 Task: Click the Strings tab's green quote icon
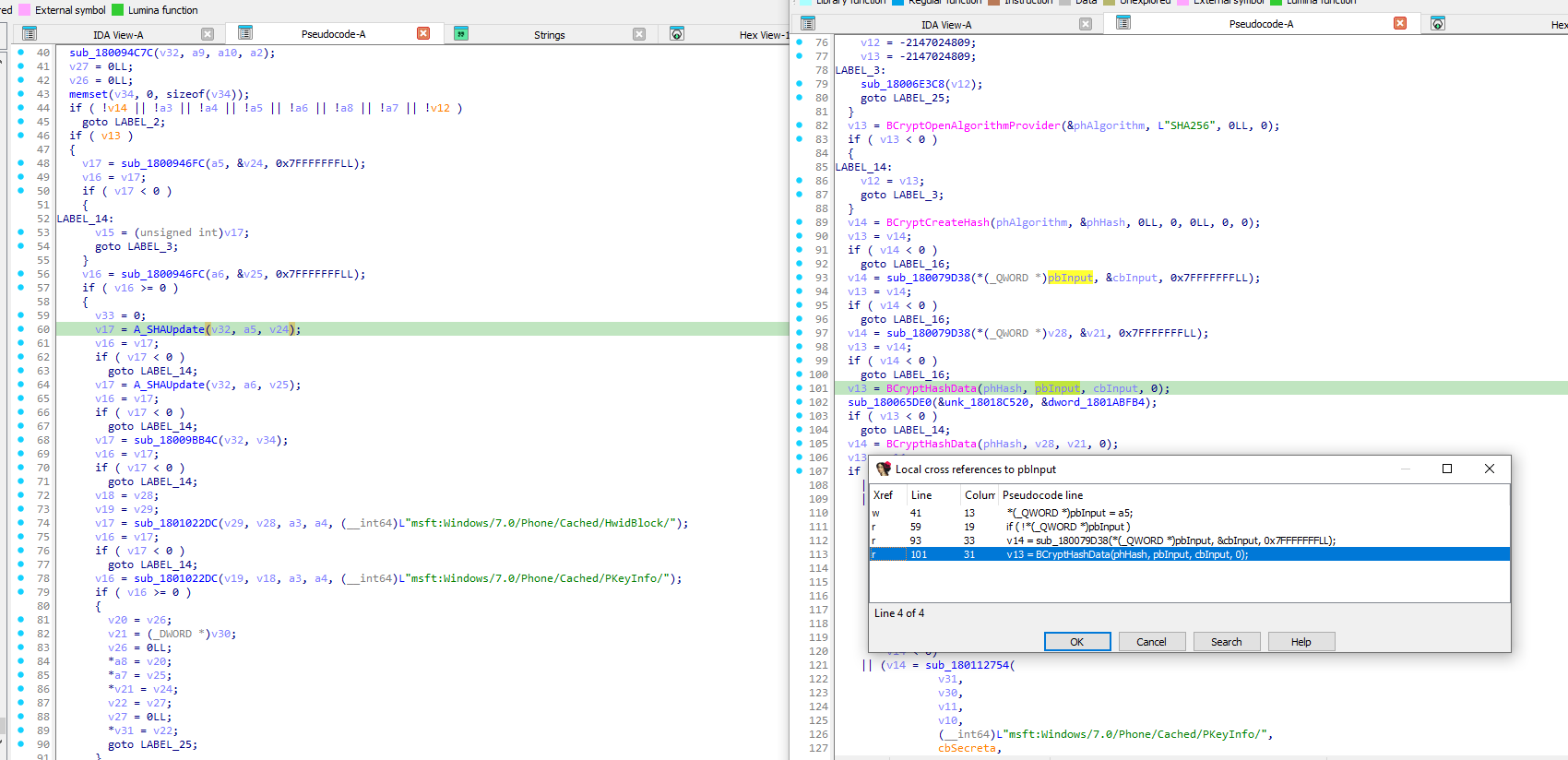461,34
